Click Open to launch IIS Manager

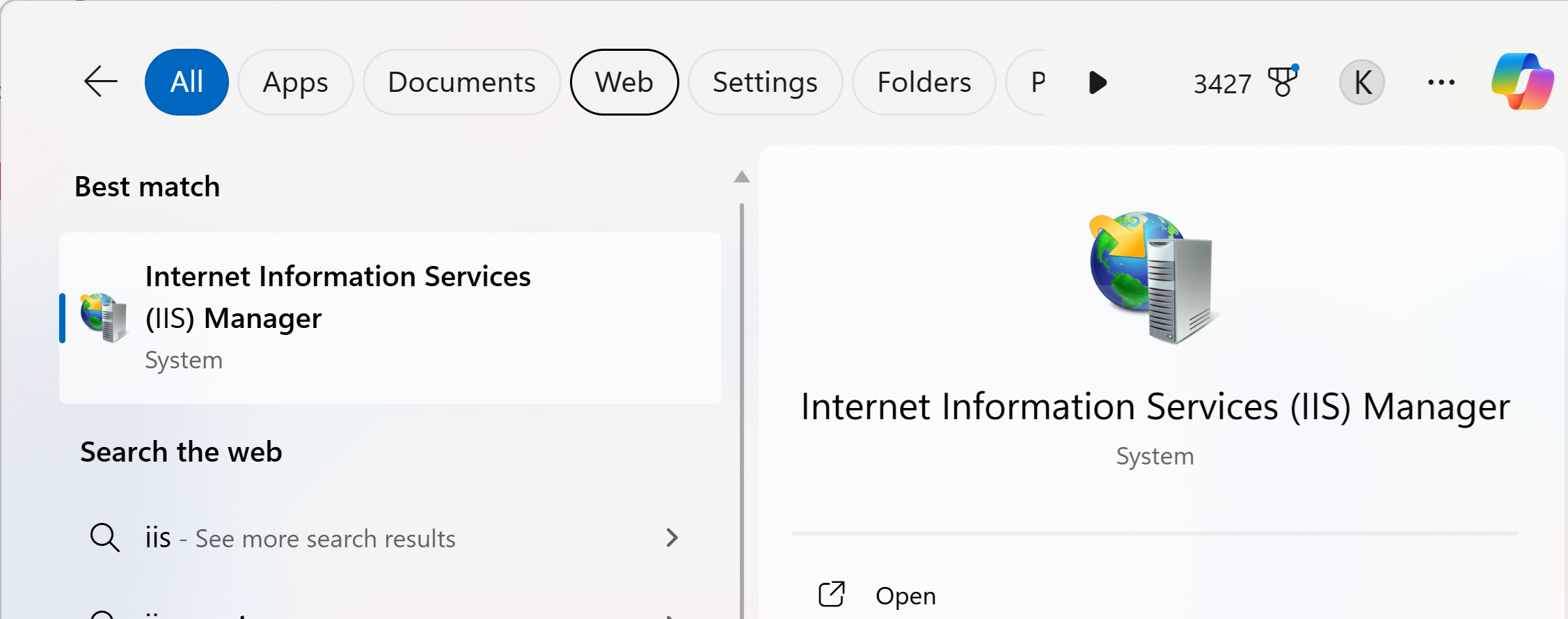pyautogui.click(x=905, y=596)
